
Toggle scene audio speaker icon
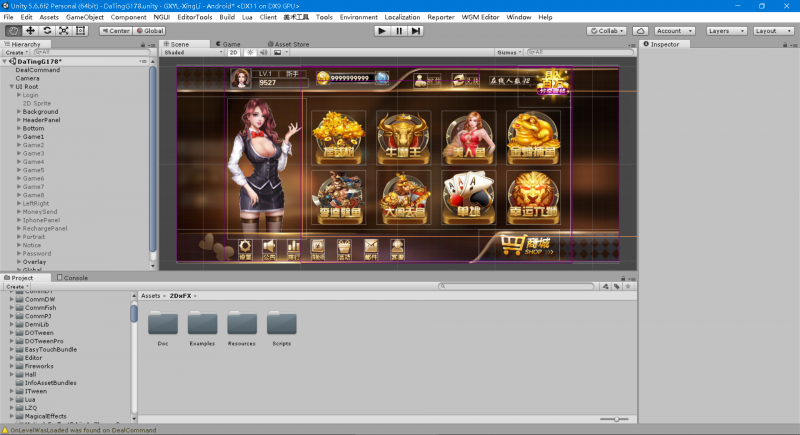[x=262, y=52]
